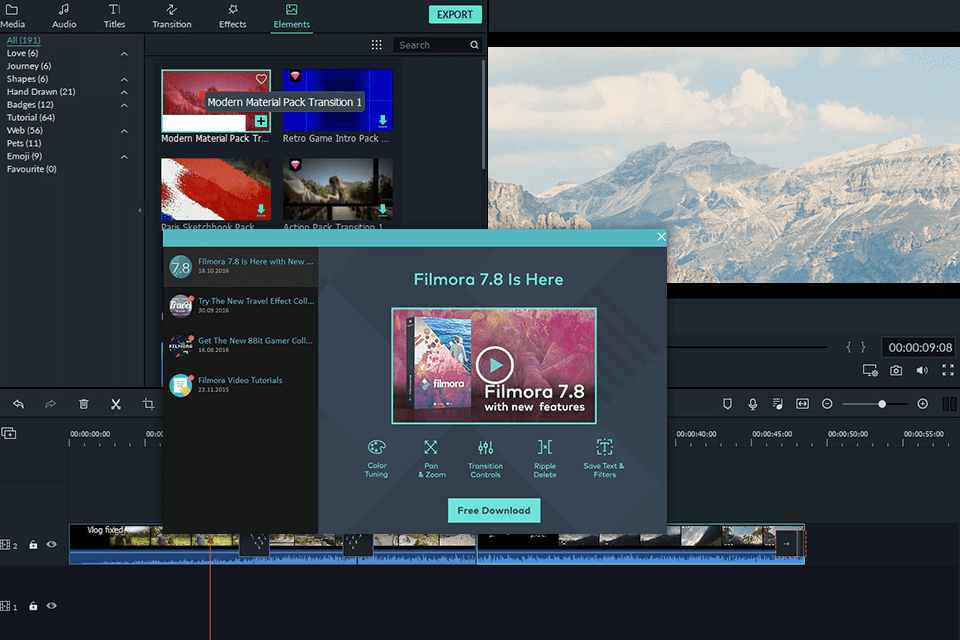Close the Filmora 7.8 popup
The width and height of the screenshot is (960, 640).
(661, 237)
